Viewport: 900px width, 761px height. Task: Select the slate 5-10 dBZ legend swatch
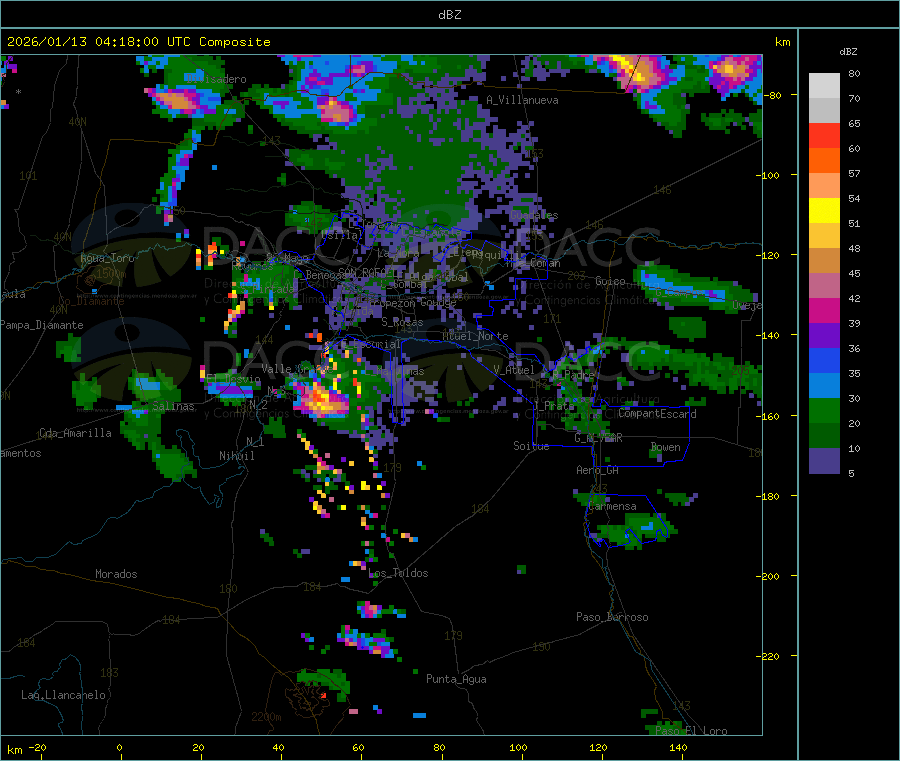tap(824, 461)
